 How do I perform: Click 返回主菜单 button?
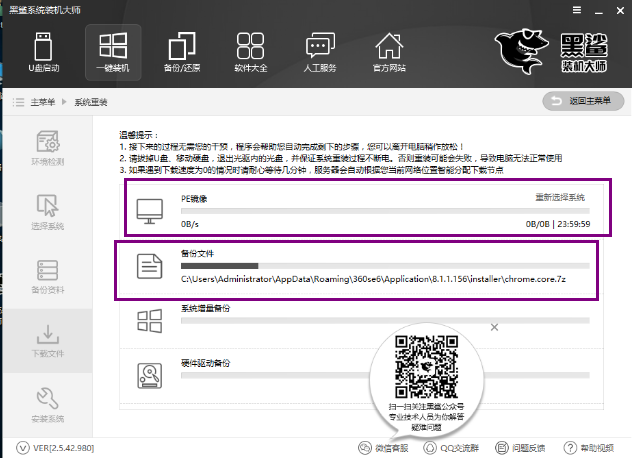point(583,101)
